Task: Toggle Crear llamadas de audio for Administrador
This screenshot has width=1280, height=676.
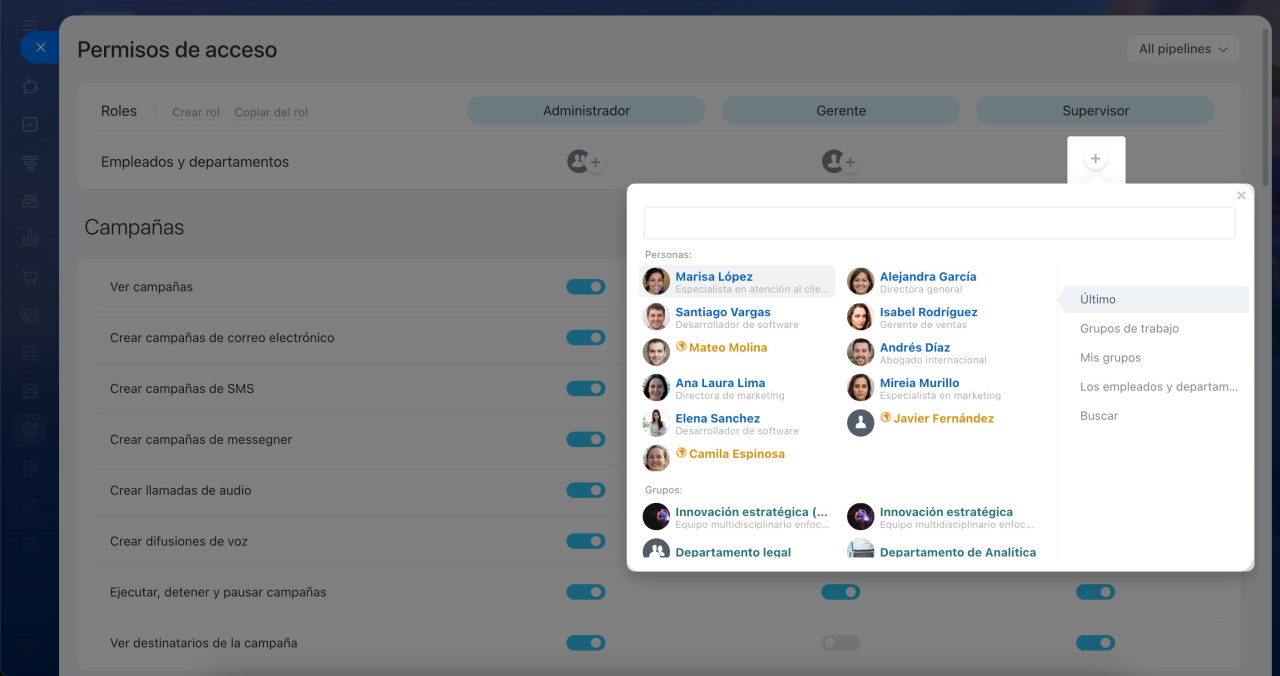Action: 586,490
